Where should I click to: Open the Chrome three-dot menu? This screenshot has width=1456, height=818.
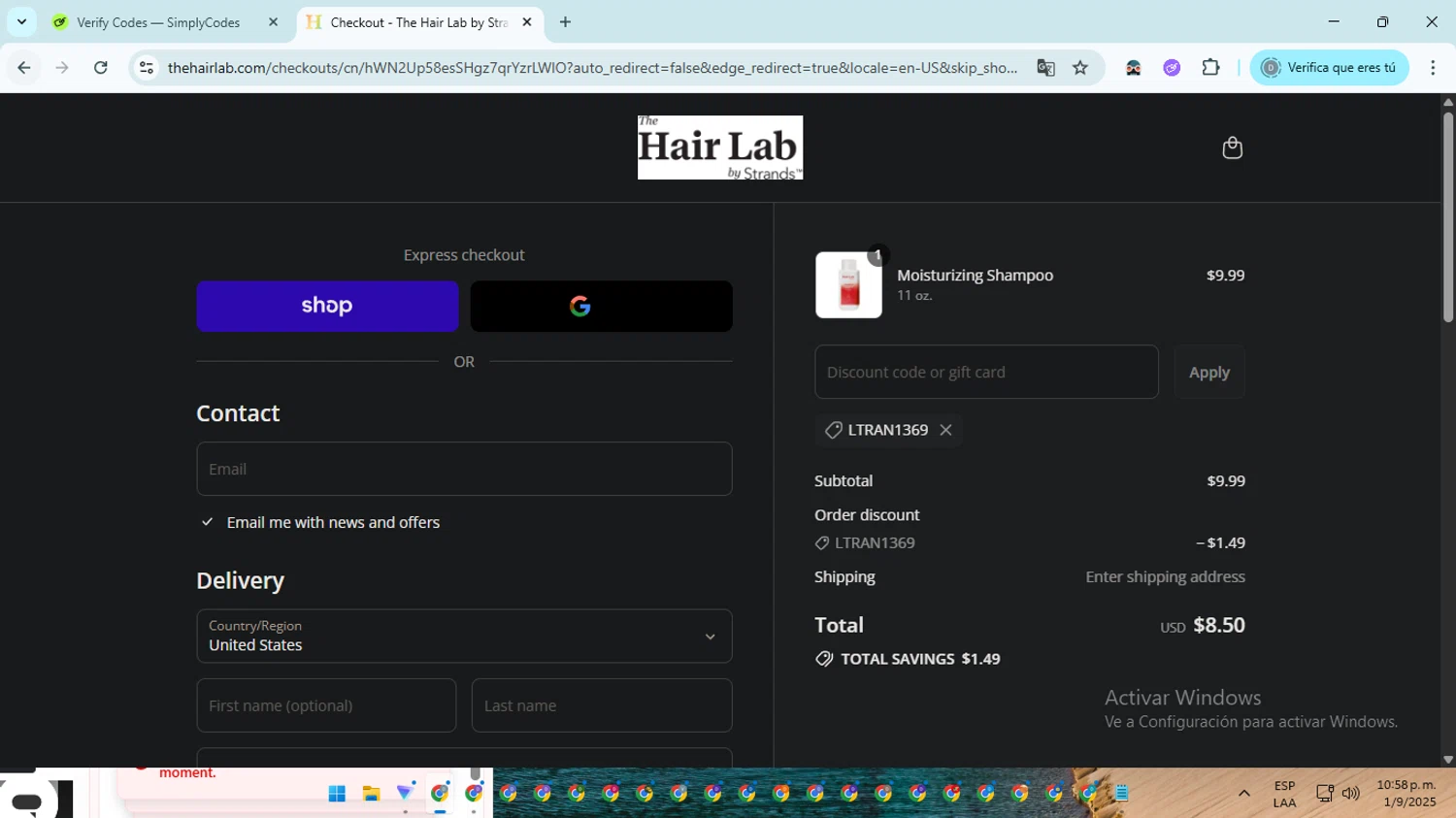pyautogui.click(x=1433, y=68)
